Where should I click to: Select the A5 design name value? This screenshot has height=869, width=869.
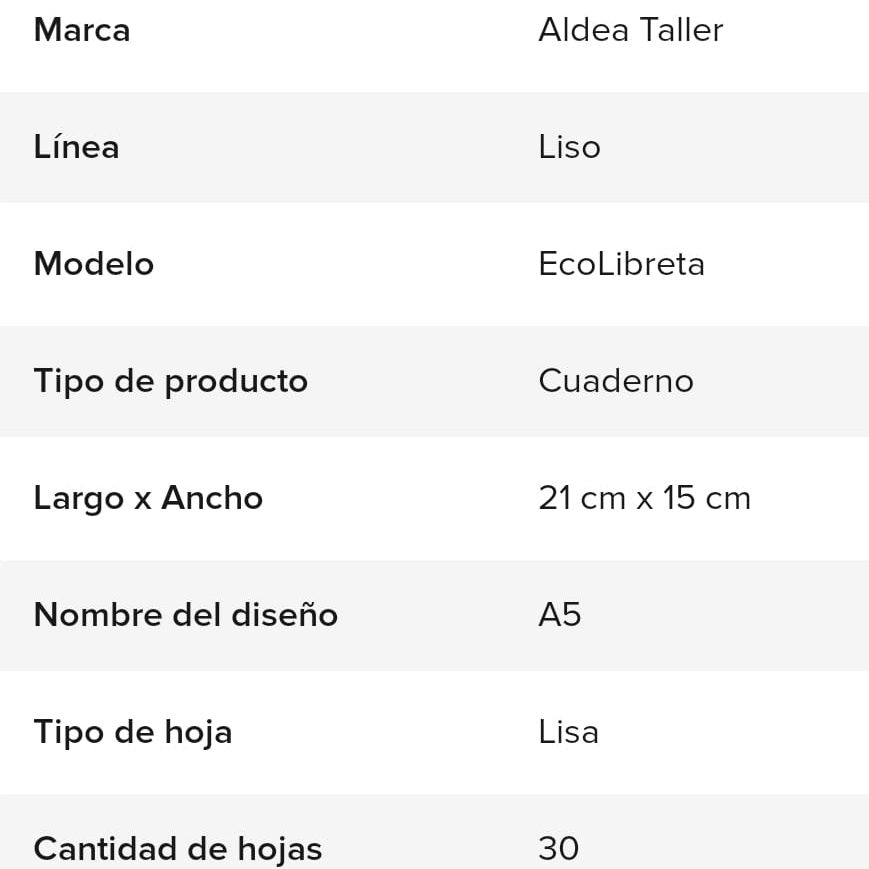(559, 615)
